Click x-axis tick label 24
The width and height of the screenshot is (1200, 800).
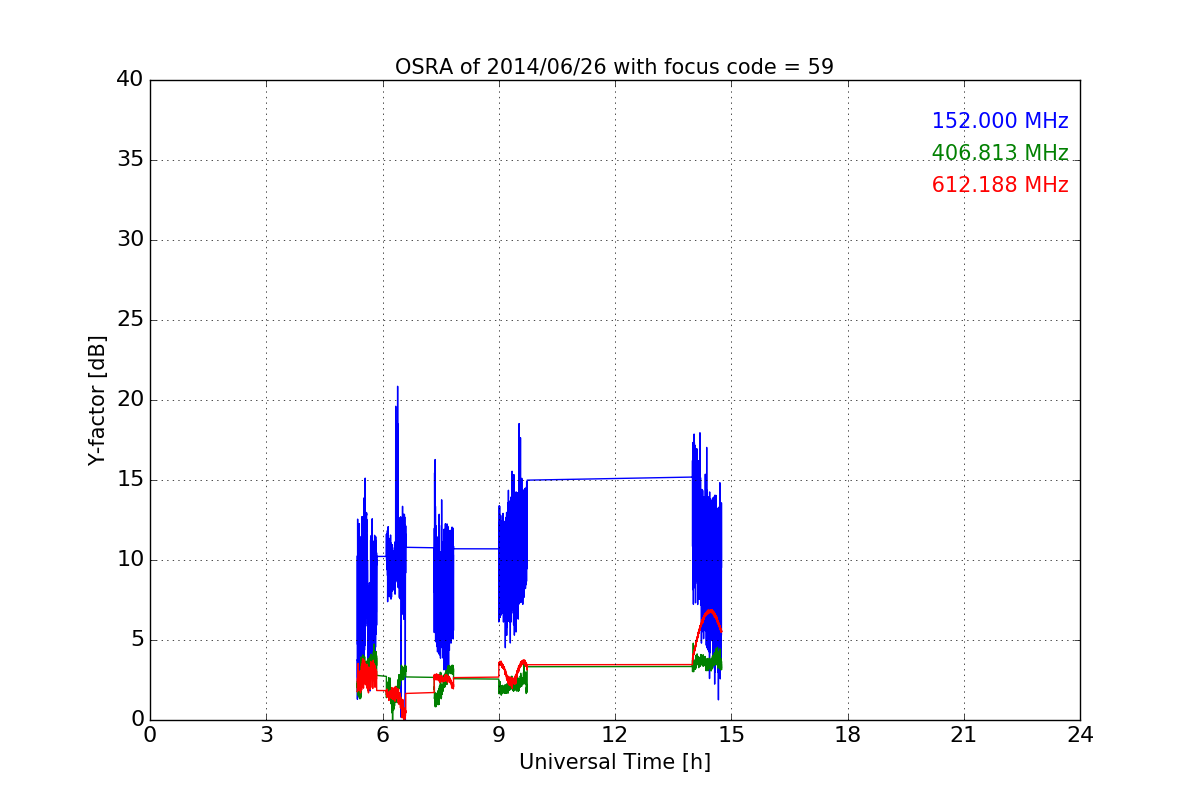(x=1080, y=734)
